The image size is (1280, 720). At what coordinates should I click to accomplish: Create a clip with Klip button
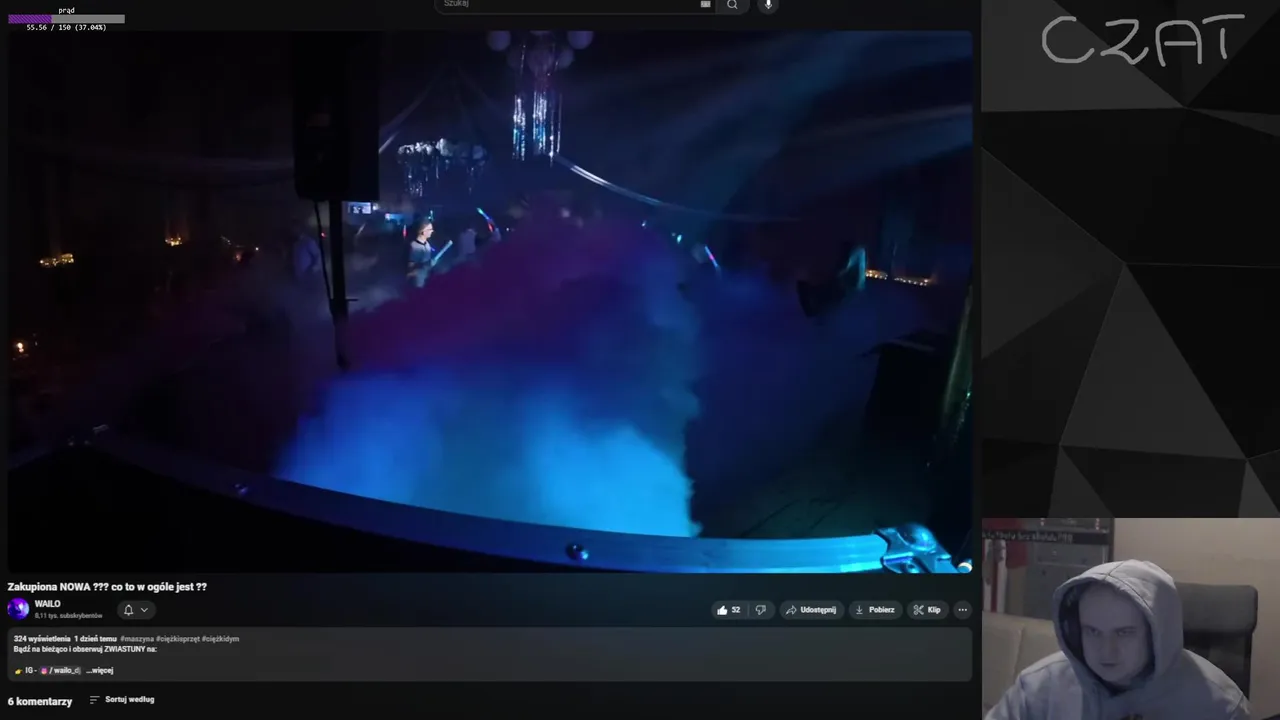(927, 610)
